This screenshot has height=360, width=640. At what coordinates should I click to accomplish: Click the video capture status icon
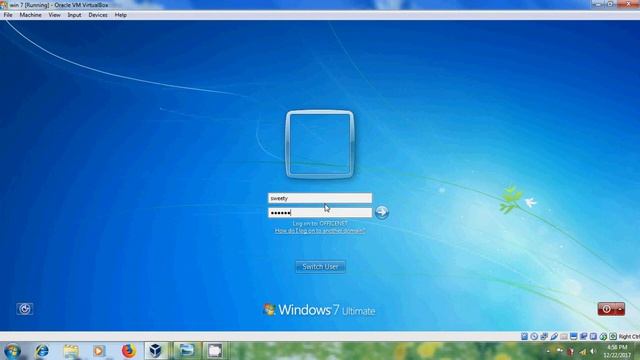pos(584,336)
